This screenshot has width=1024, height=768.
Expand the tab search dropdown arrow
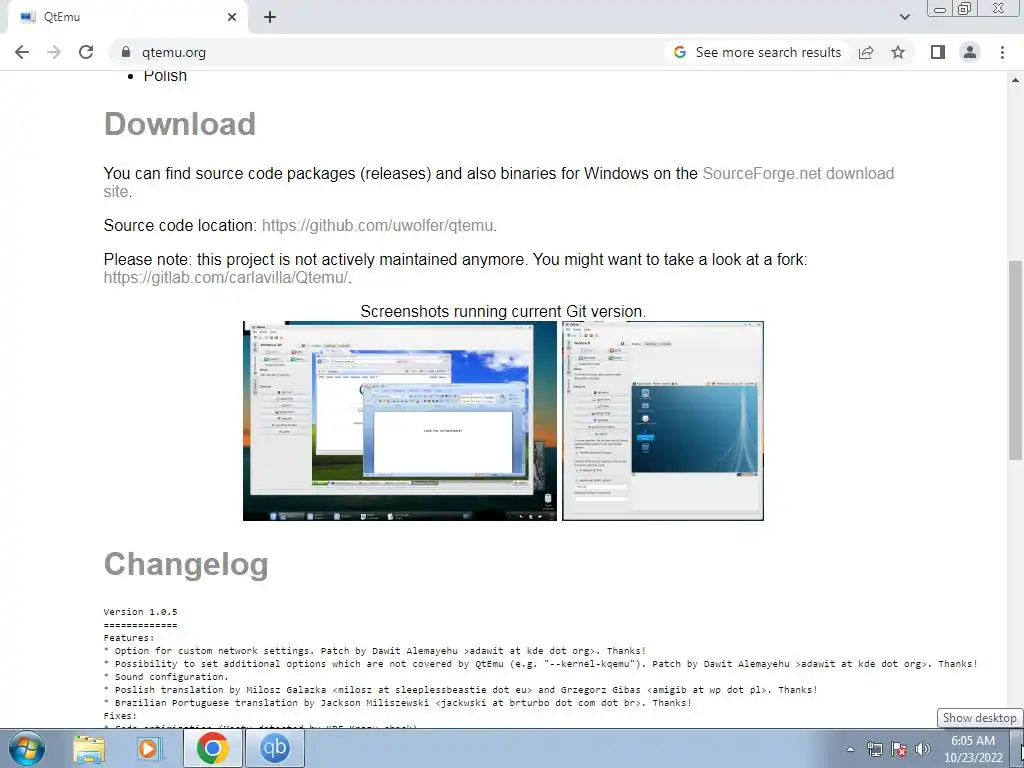click(904, 17)
